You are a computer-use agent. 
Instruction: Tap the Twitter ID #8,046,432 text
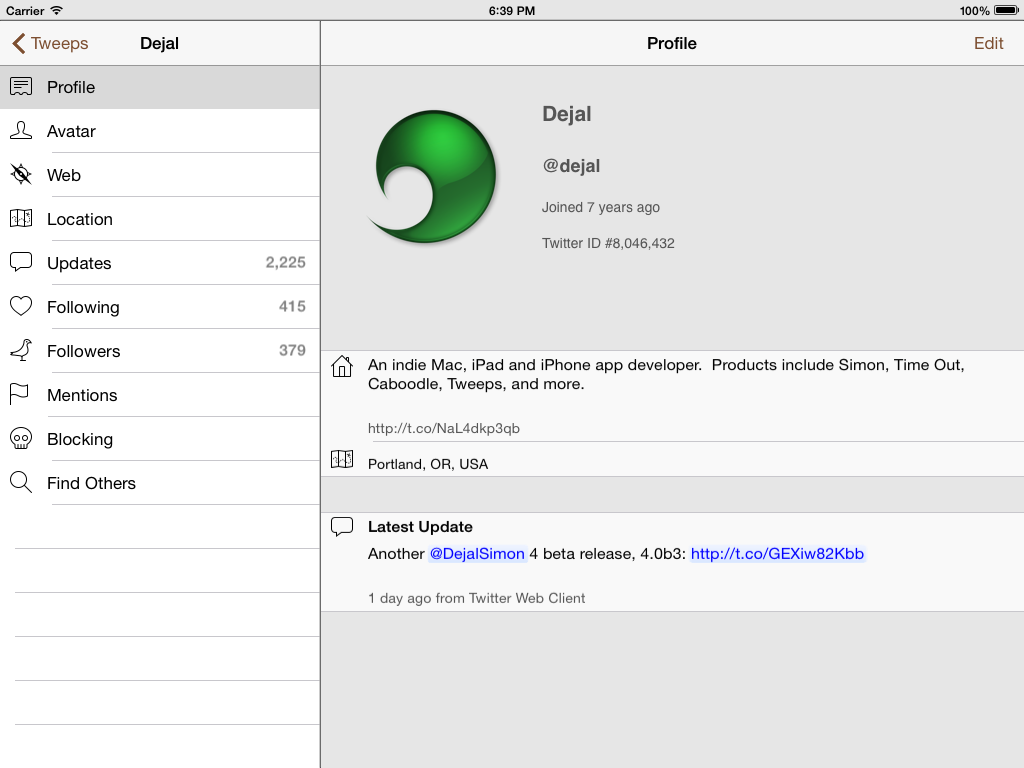(608, 243)
